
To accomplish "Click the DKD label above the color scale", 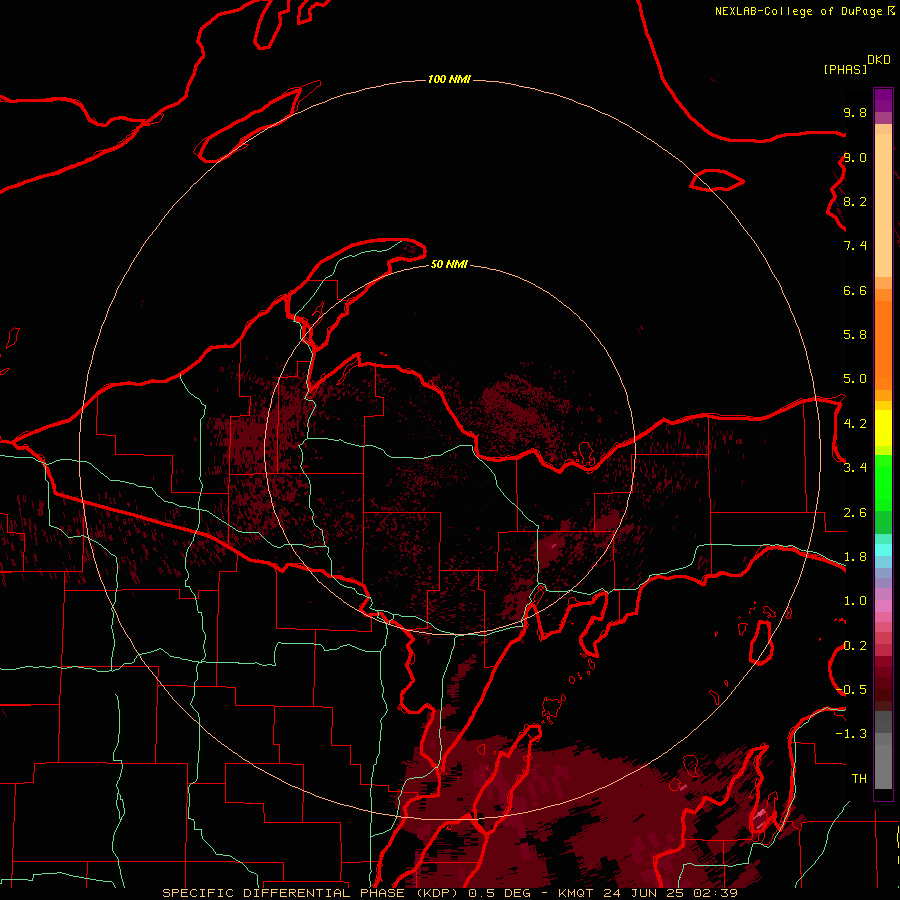I will (x=879, y=60).
